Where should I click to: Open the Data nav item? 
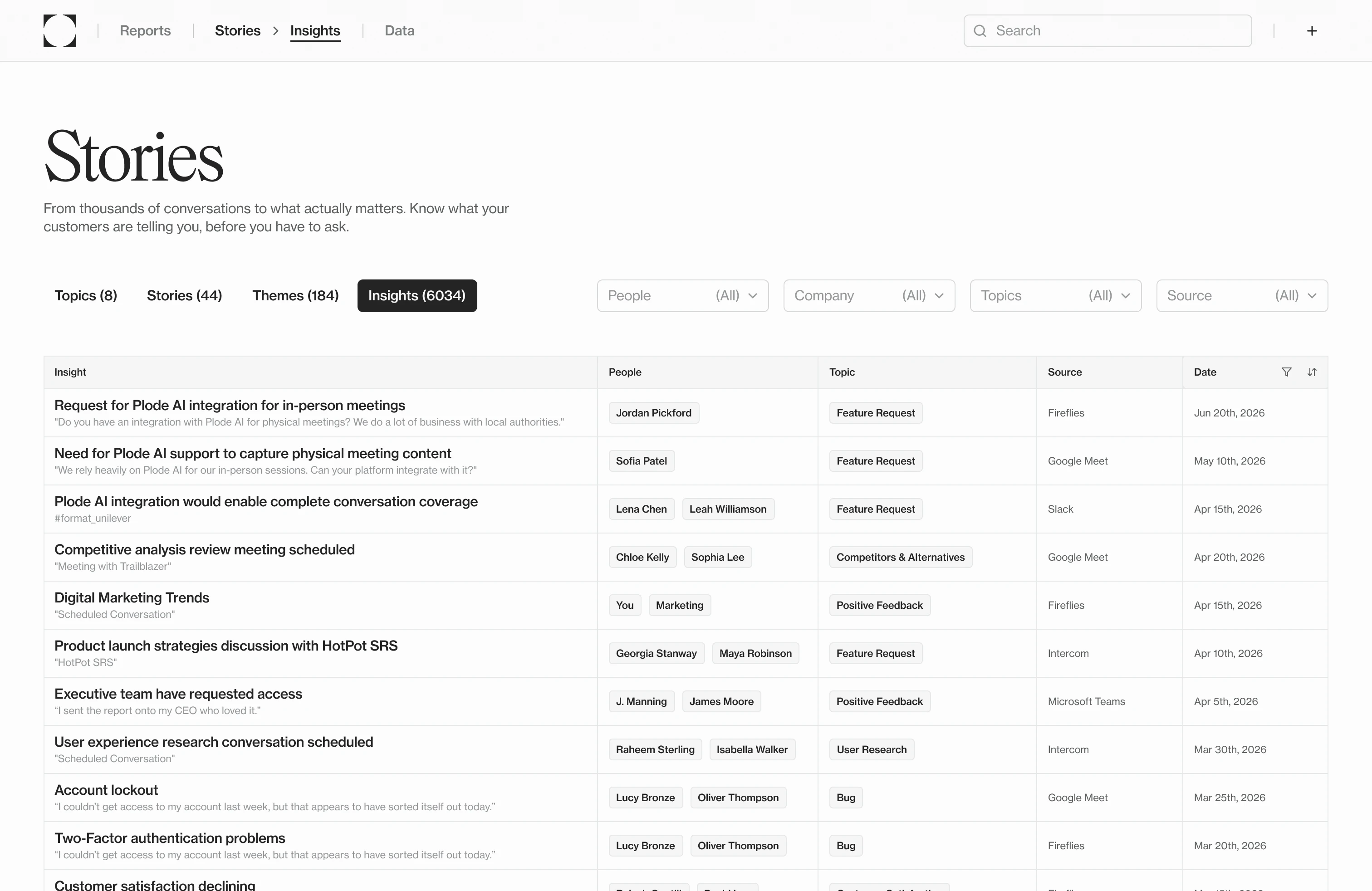[x=400, y=30]
